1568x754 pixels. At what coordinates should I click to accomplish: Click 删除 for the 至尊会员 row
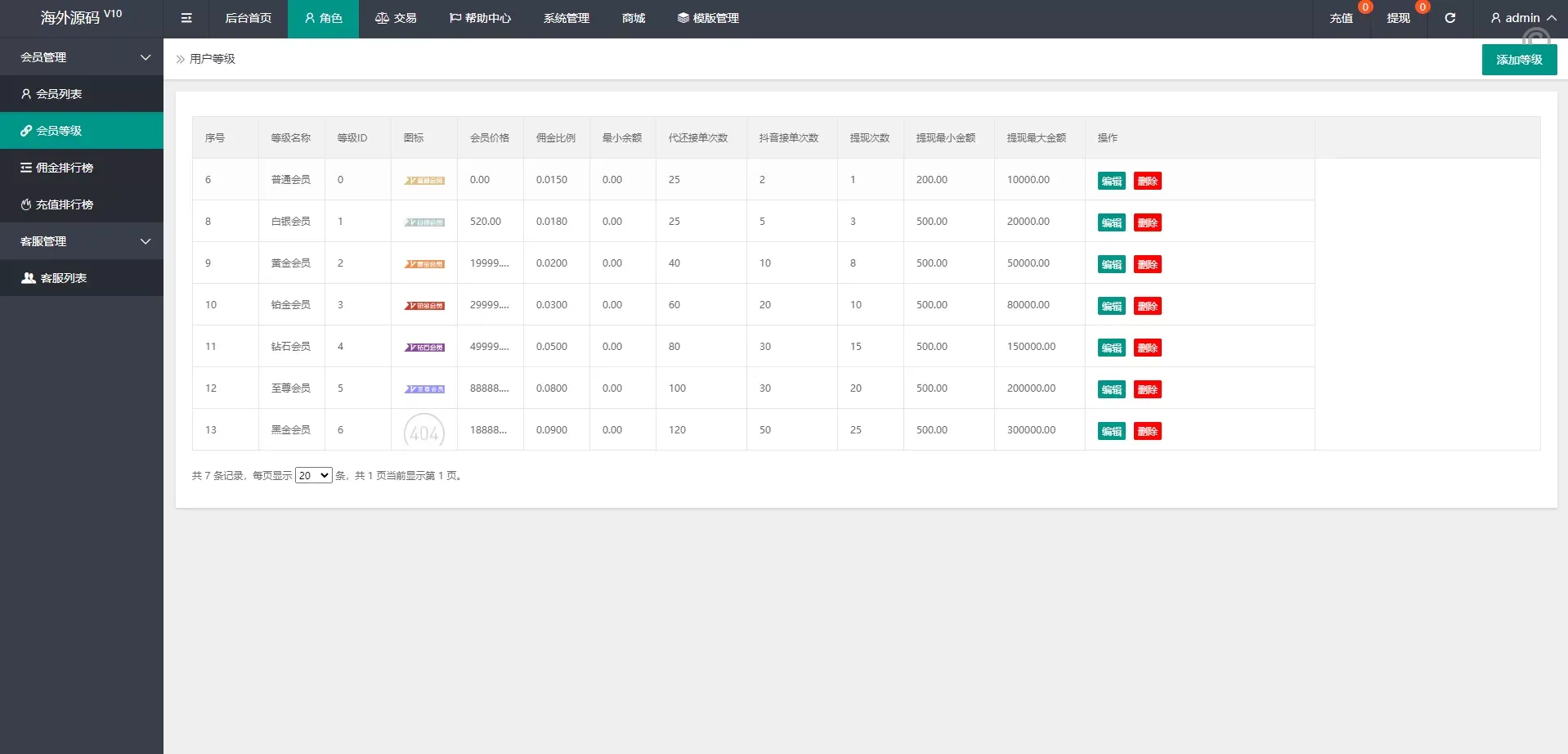tap(1147, 389)
